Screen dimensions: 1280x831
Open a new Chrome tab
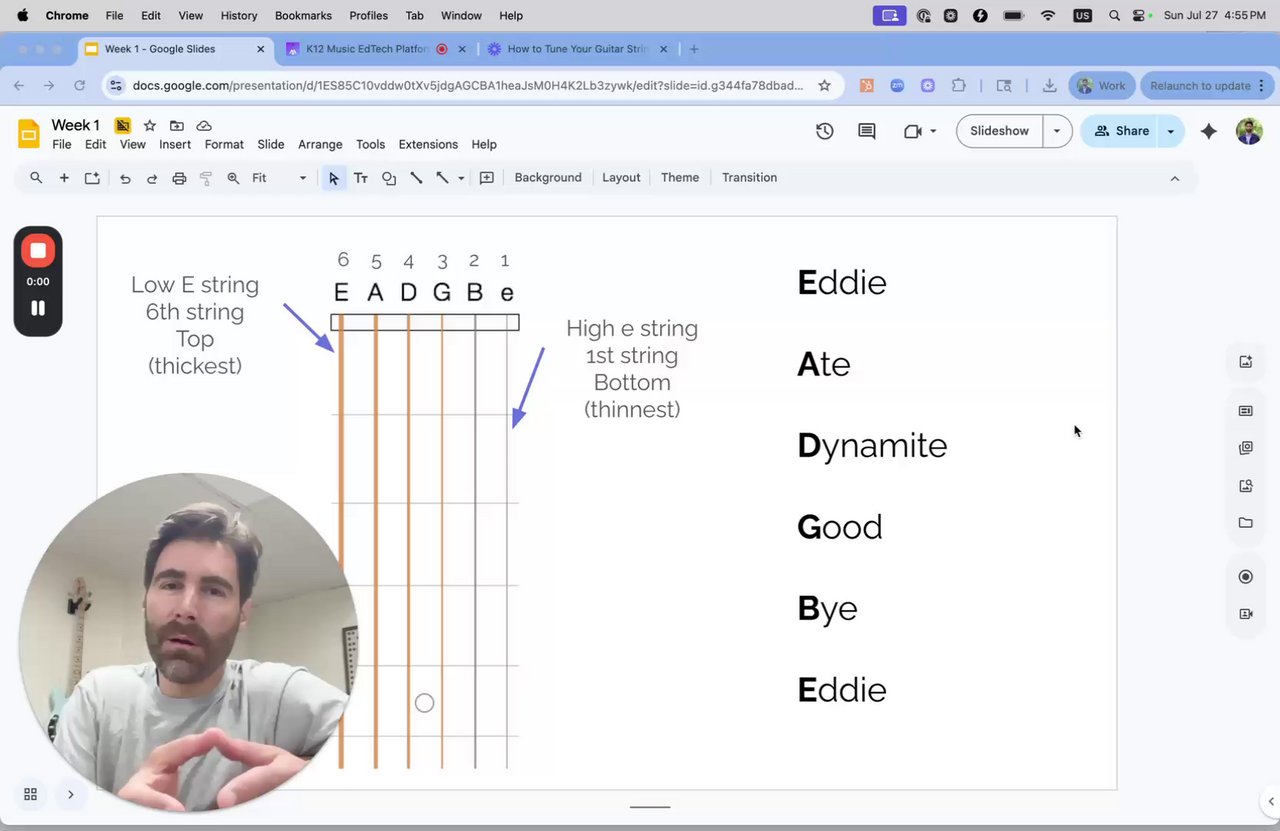click(x=694, y=49)
